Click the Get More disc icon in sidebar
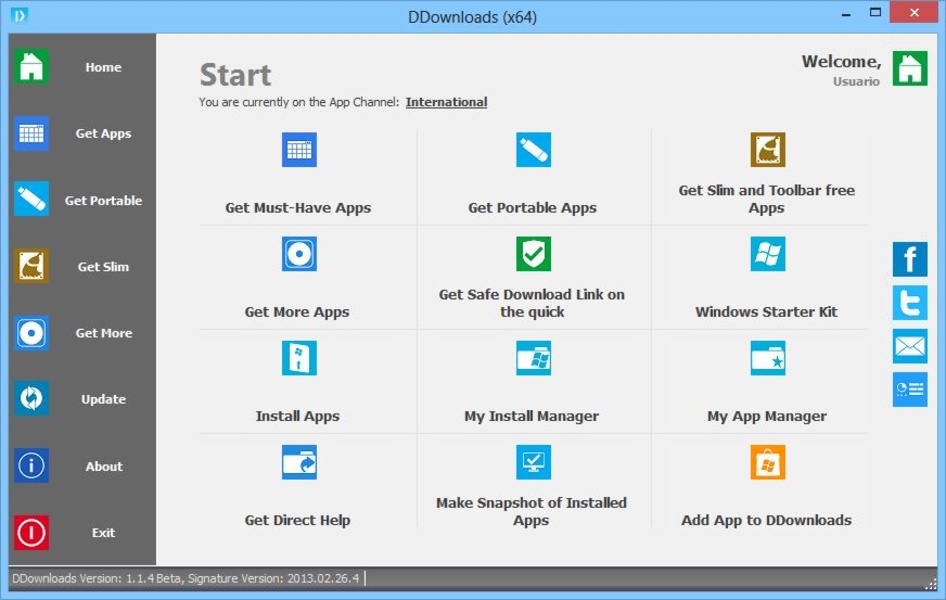This screenshot has width=946, height=600. pyautogui.click(x=31, y=332)
